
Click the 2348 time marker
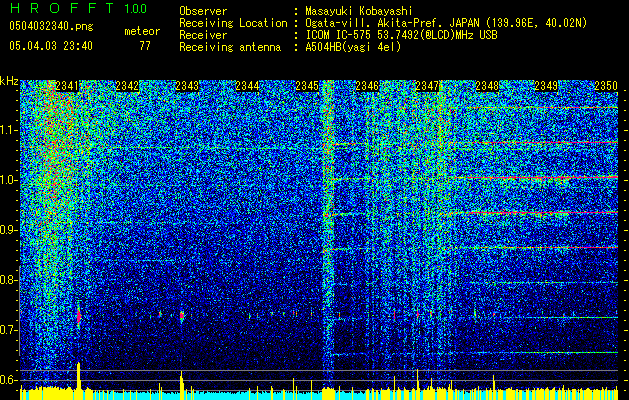487,86
